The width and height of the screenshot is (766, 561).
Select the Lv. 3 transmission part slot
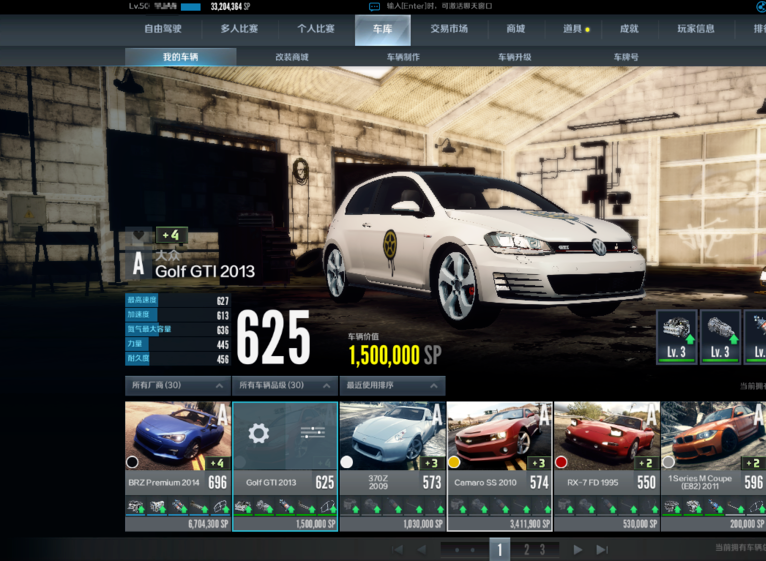coord(721,337)
